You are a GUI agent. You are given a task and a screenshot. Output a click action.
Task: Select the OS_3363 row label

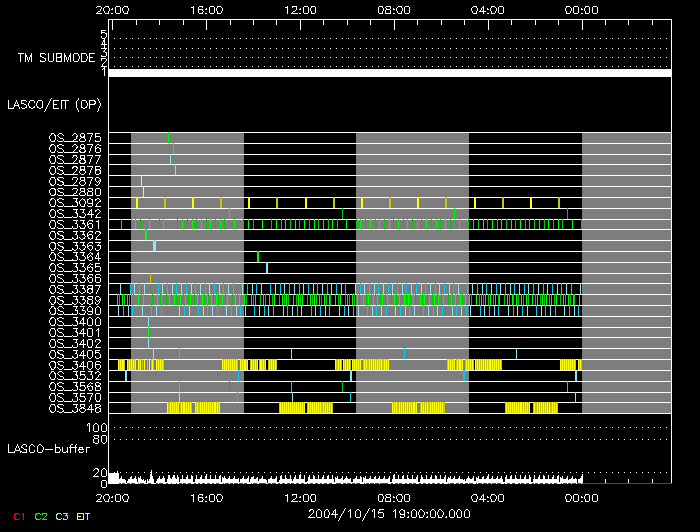[75, 246]
